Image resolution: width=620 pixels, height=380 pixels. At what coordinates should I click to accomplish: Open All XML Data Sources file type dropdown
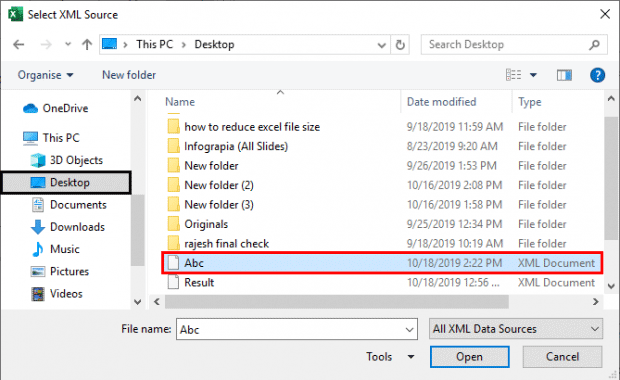coord(516,329)
